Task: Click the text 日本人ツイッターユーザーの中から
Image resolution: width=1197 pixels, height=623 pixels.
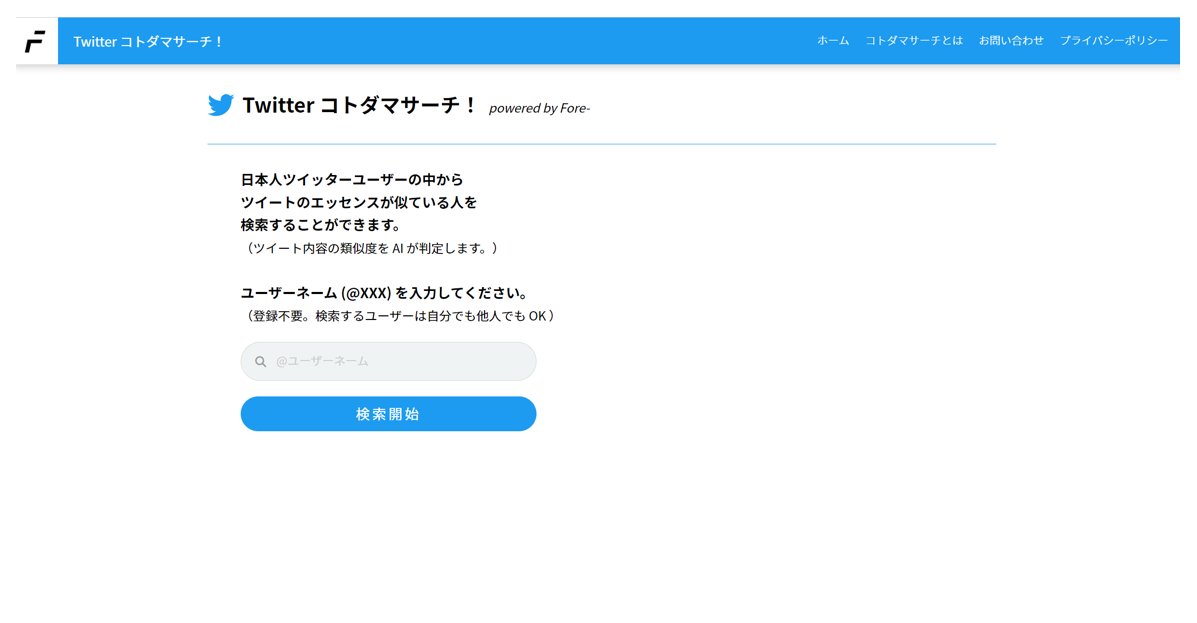Action: [352, 179]
